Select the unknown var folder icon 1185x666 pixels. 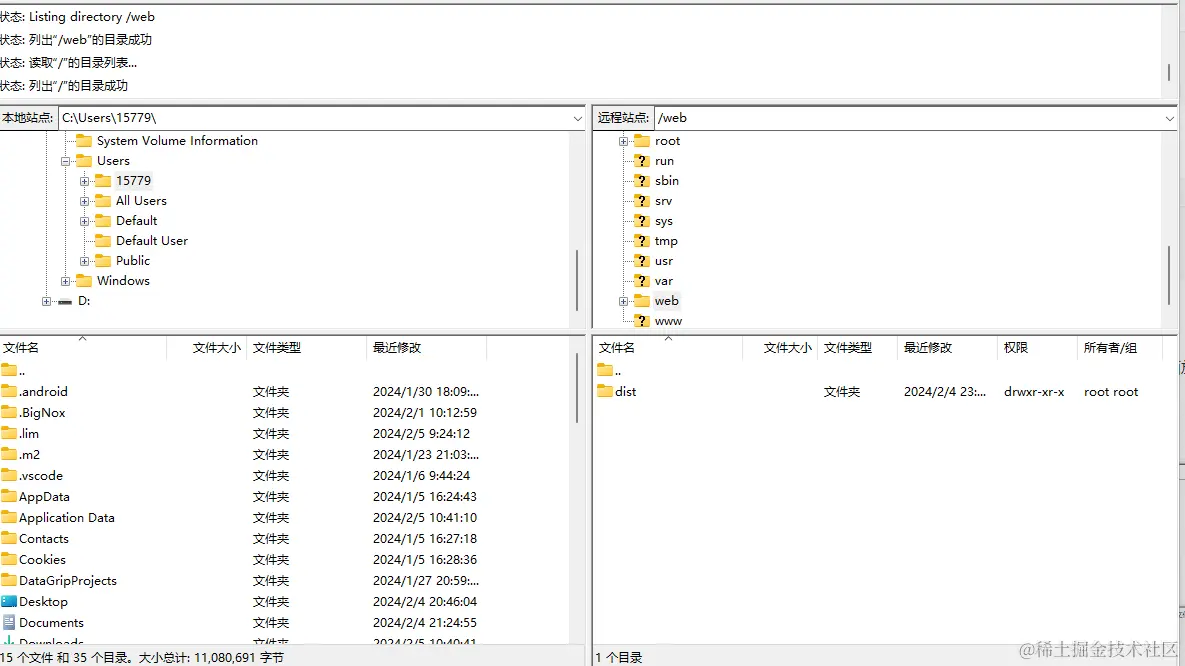click(642, 281)
